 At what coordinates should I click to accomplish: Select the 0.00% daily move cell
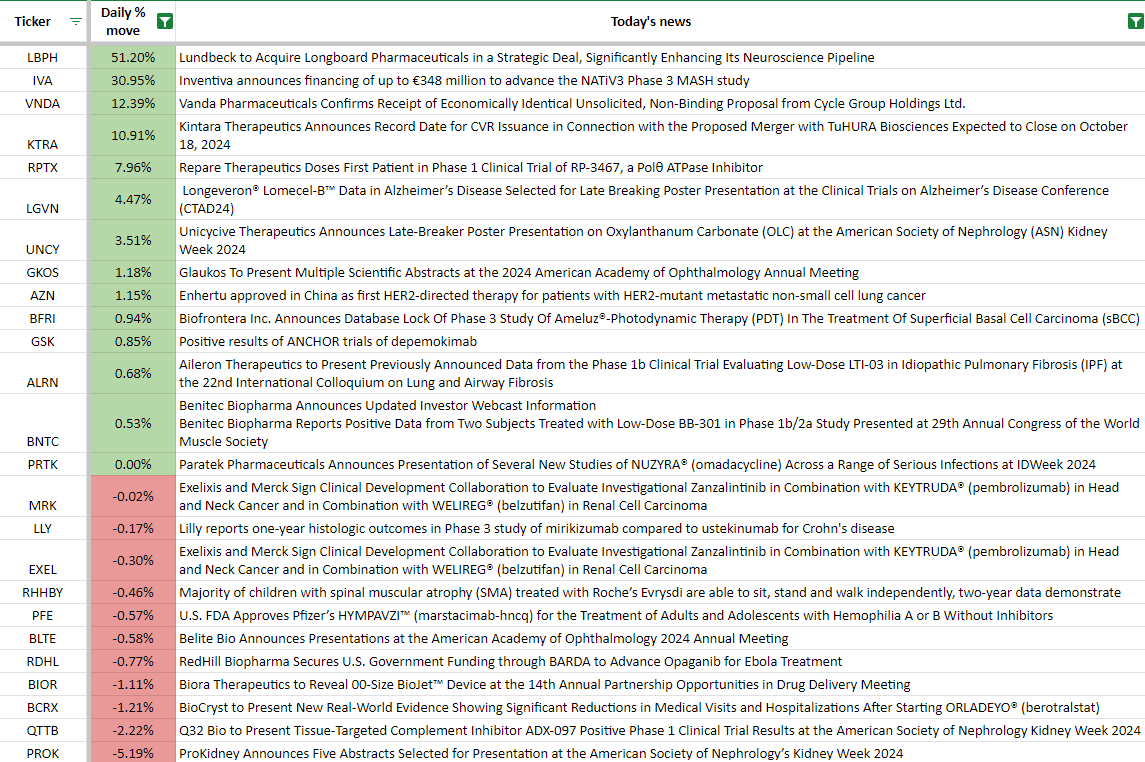[133, 464]
